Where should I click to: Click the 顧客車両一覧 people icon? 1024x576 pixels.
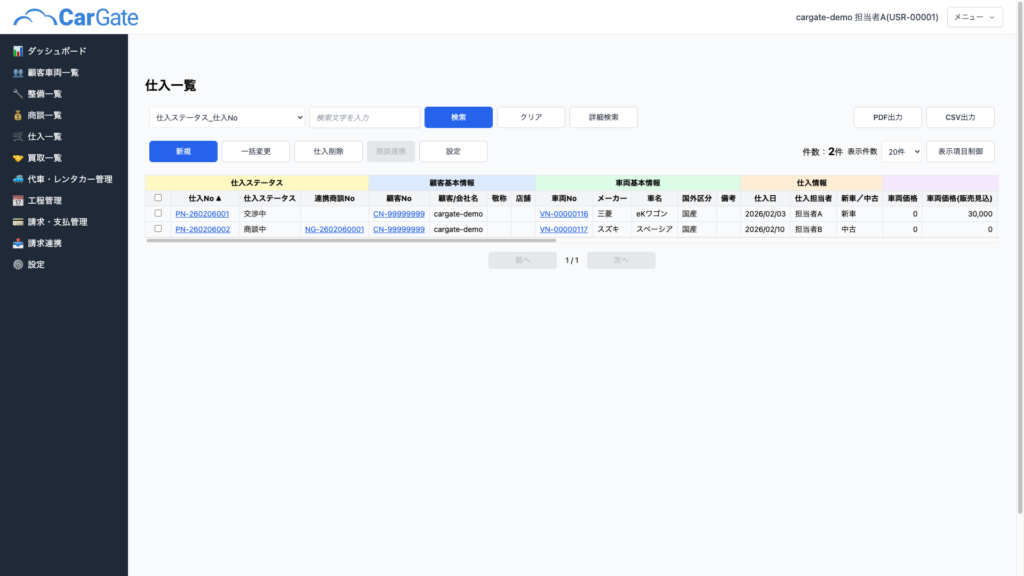coord(18,72)
